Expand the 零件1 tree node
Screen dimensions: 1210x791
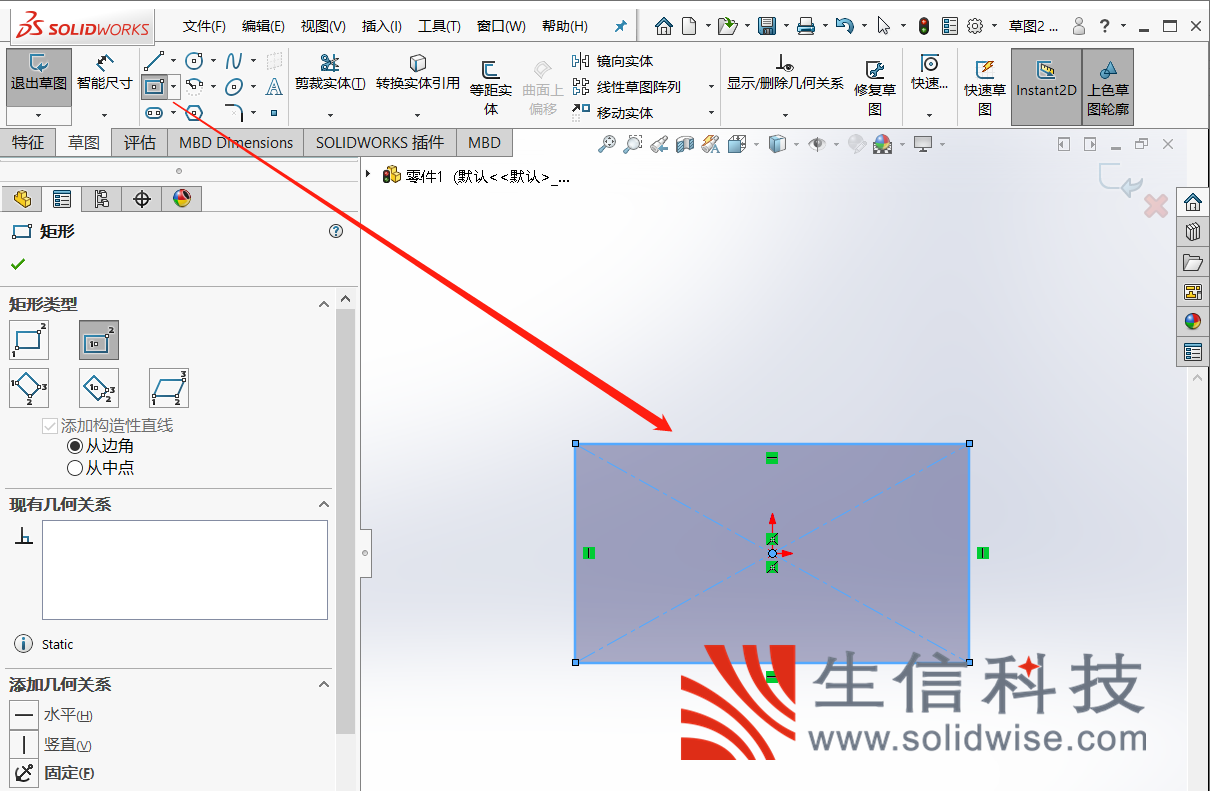pos(369,175)
